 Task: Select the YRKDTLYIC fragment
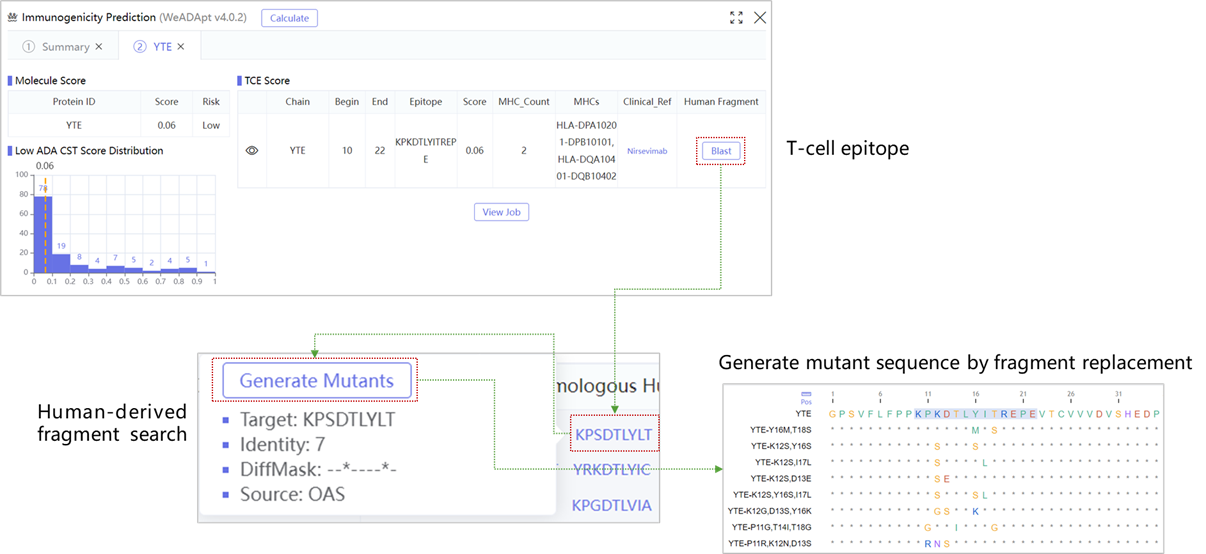coord(612,470)
